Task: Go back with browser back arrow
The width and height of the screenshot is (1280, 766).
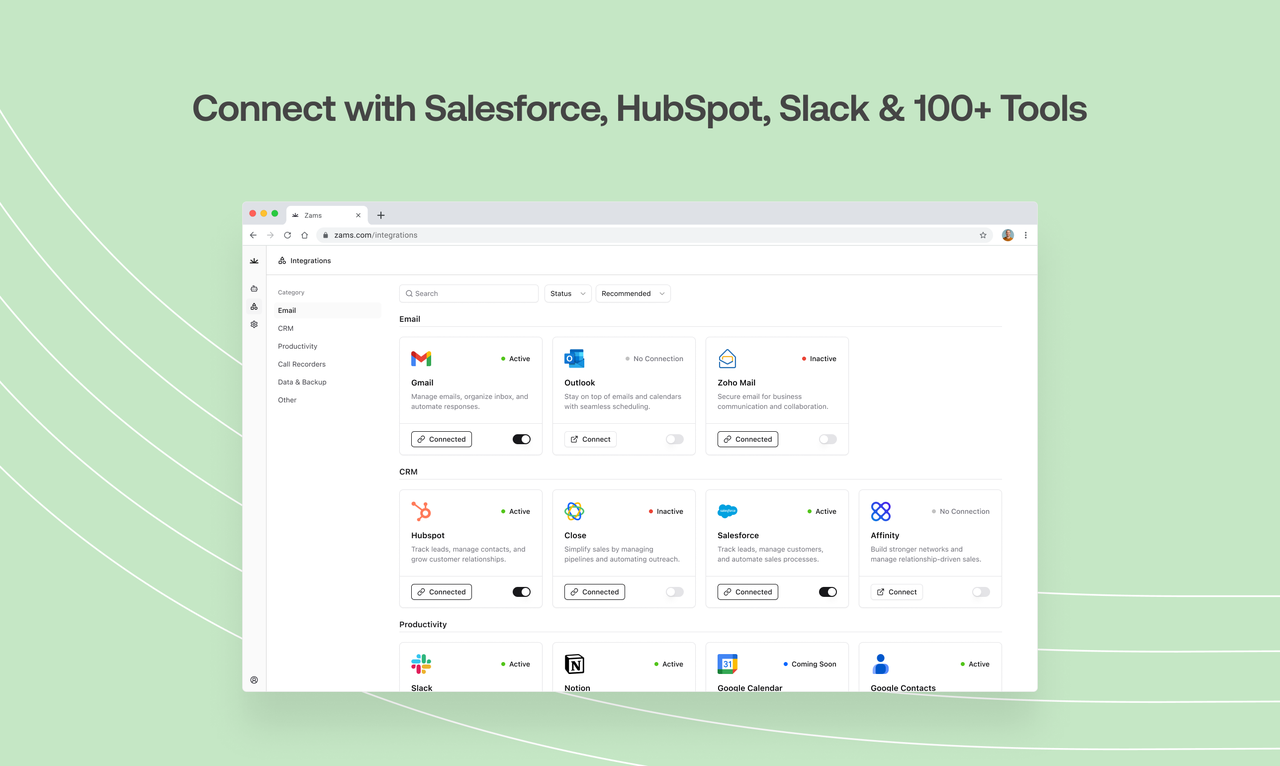Action: 253,235
